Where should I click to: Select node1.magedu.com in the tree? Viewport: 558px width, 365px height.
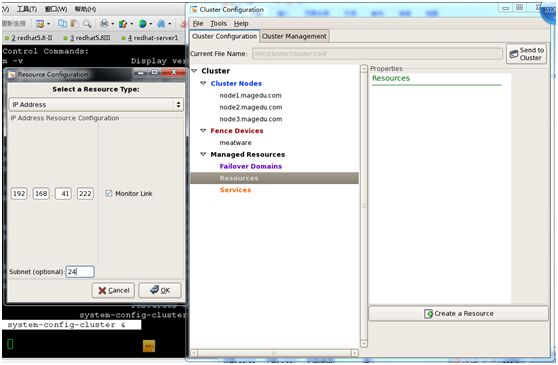tap(250, 95)
